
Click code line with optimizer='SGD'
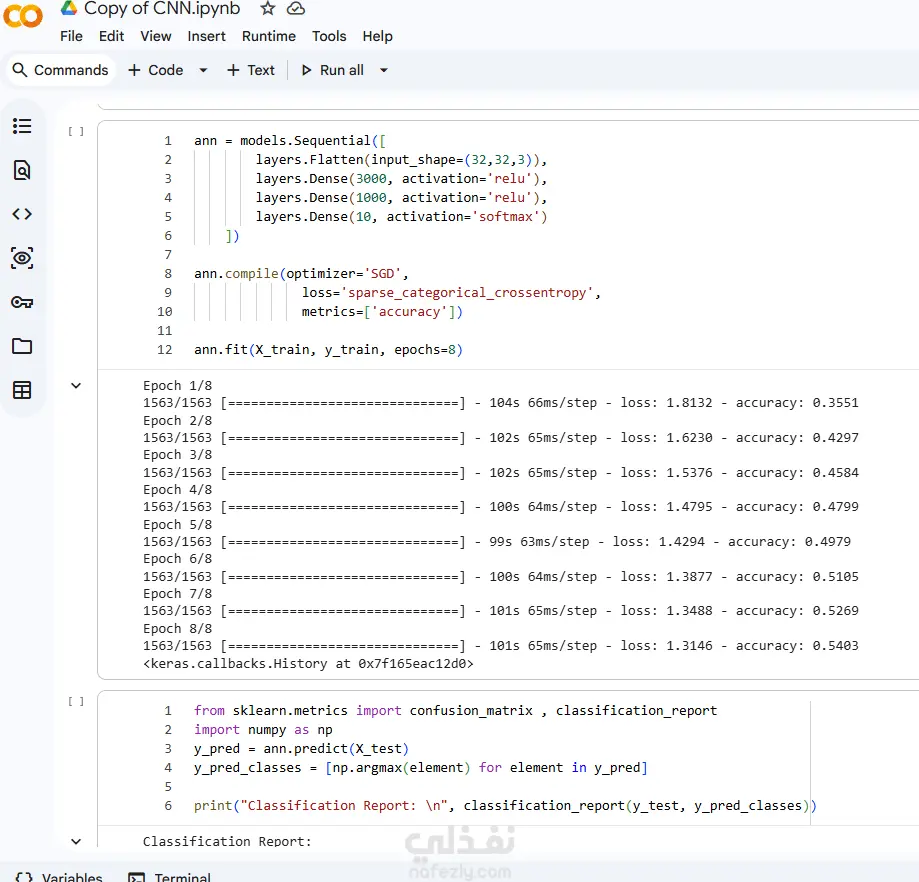point(301,274)
